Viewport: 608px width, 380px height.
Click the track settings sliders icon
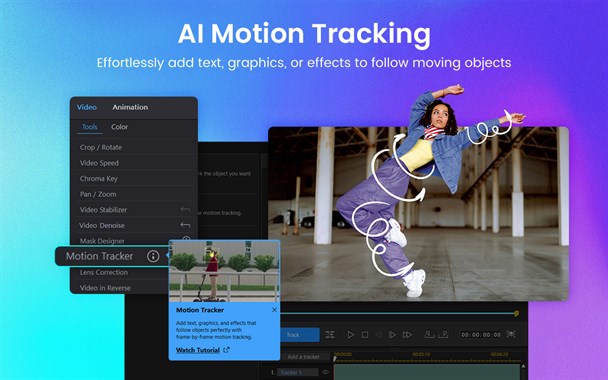pos(330,334)
